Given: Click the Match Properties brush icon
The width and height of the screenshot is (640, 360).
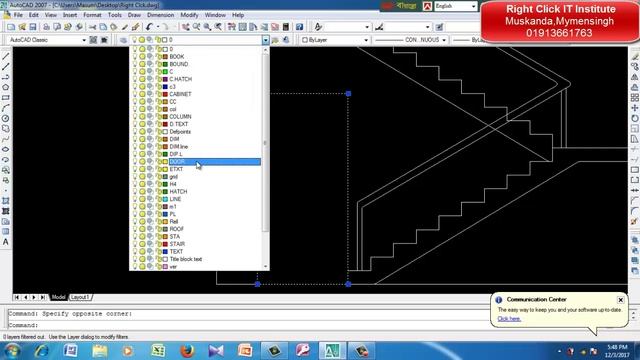Looking at the screenshot, I should click(135, 27).
